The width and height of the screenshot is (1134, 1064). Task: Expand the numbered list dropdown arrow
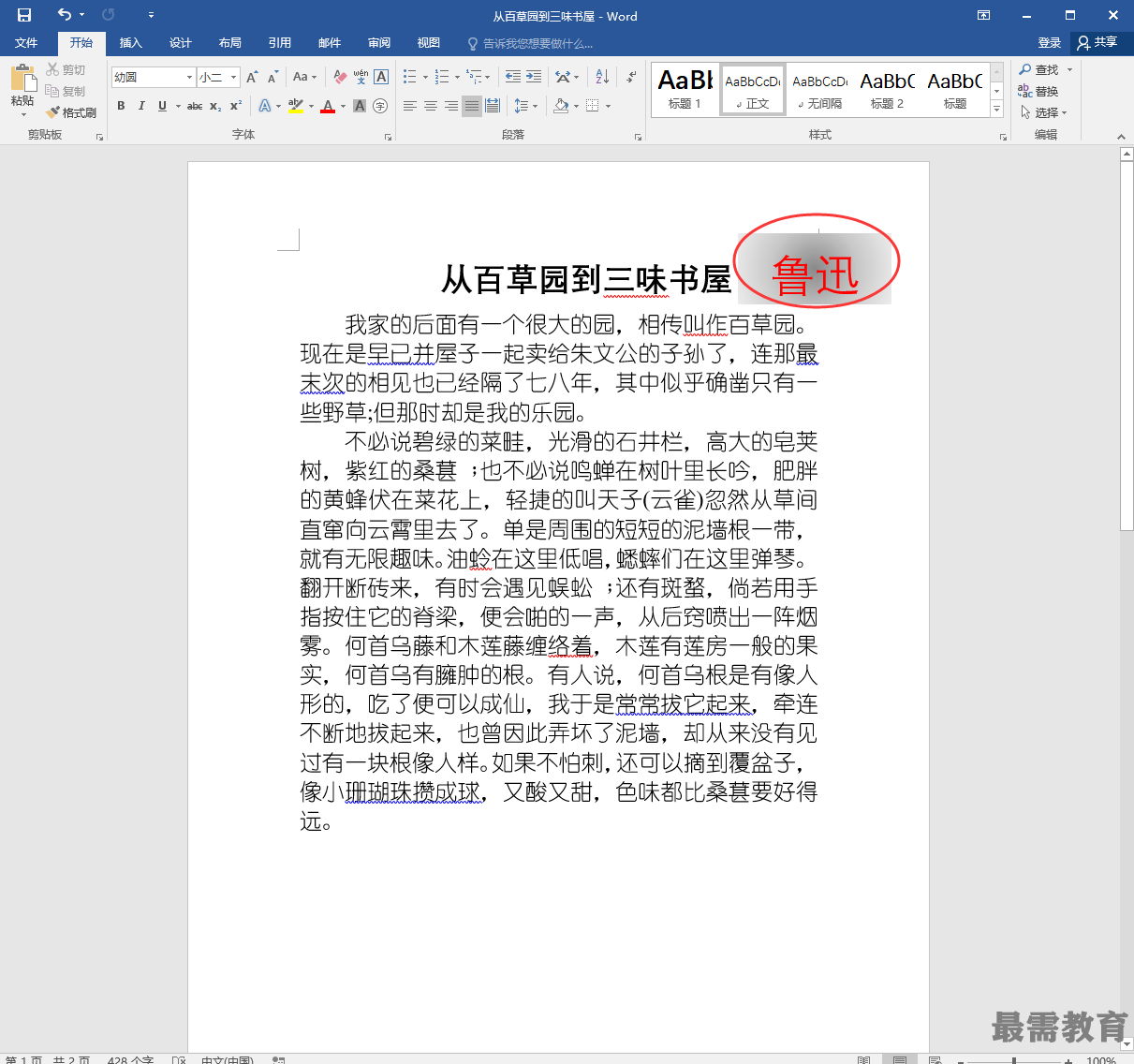pyautogui.click(x=457, y=77)
